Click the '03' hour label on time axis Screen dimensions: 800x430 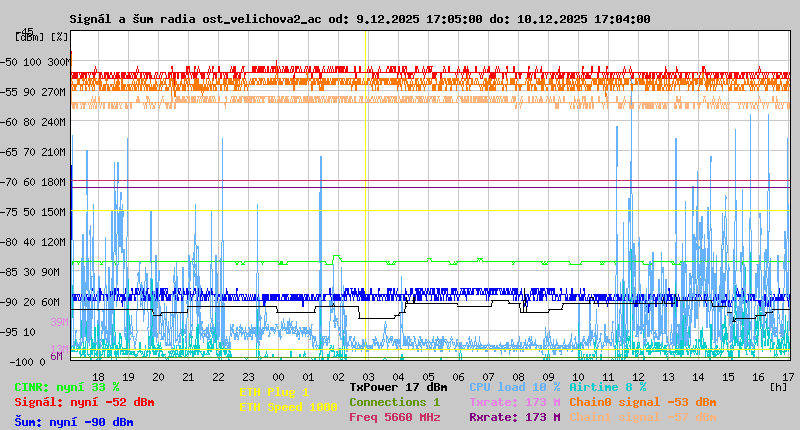pyautogui.click(x=368, y=377)
